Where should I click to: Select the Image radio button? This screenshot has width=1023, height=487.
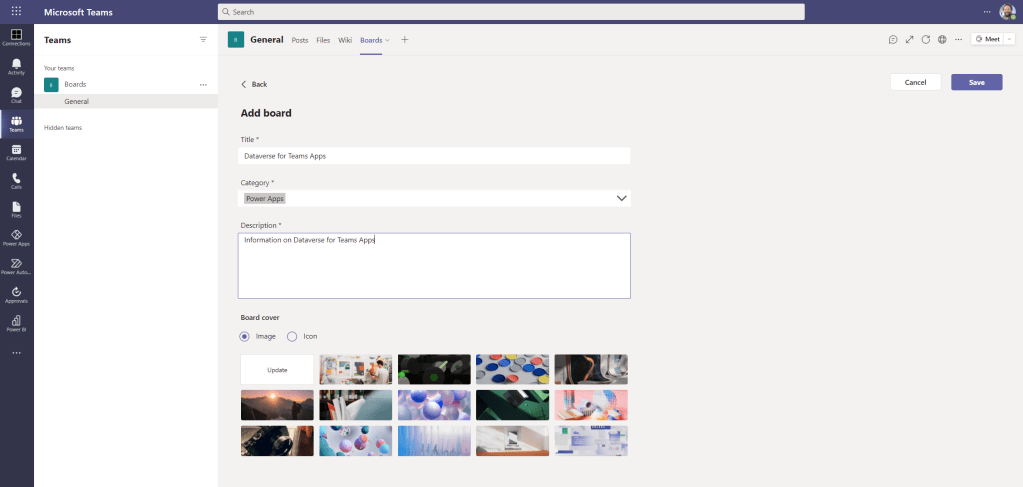(x=245, y=336)
